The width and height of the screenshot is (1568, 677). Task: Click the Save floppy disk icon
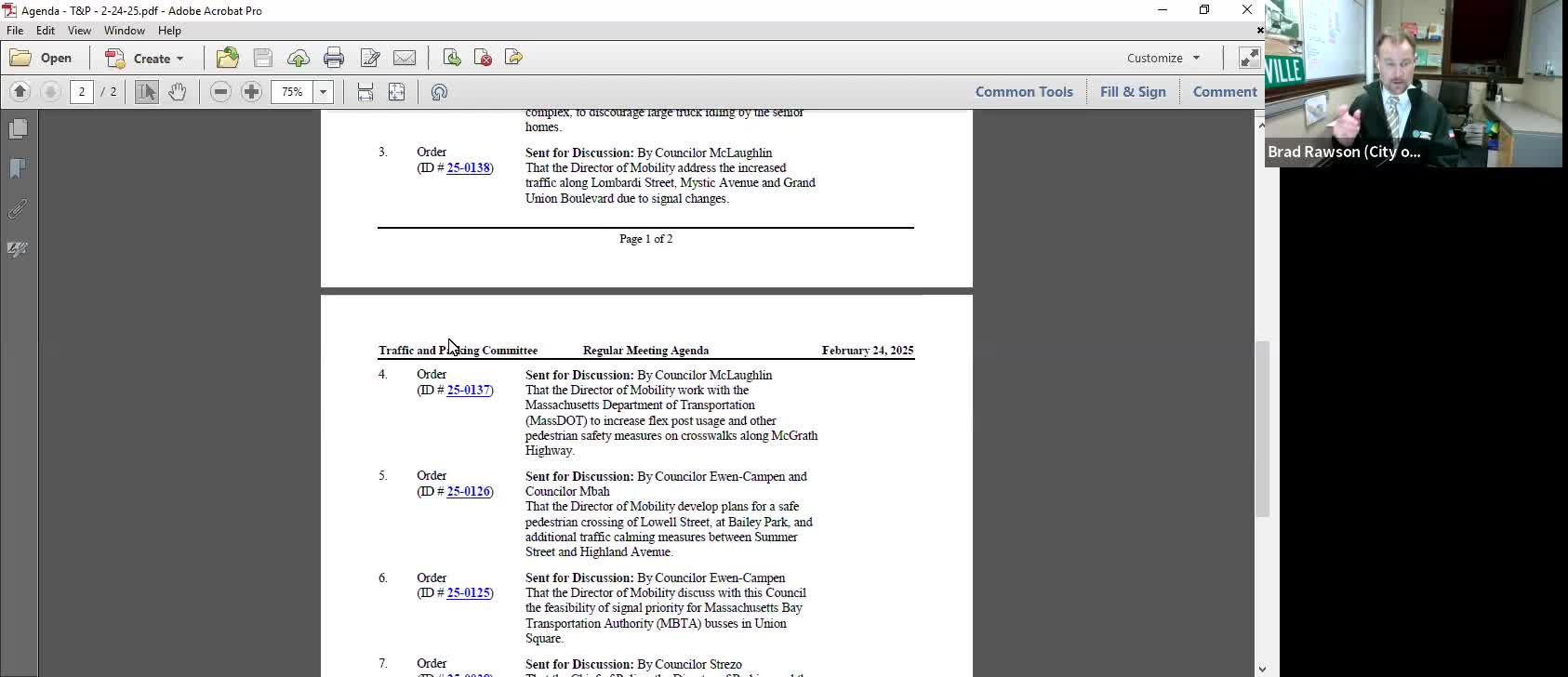263,58
